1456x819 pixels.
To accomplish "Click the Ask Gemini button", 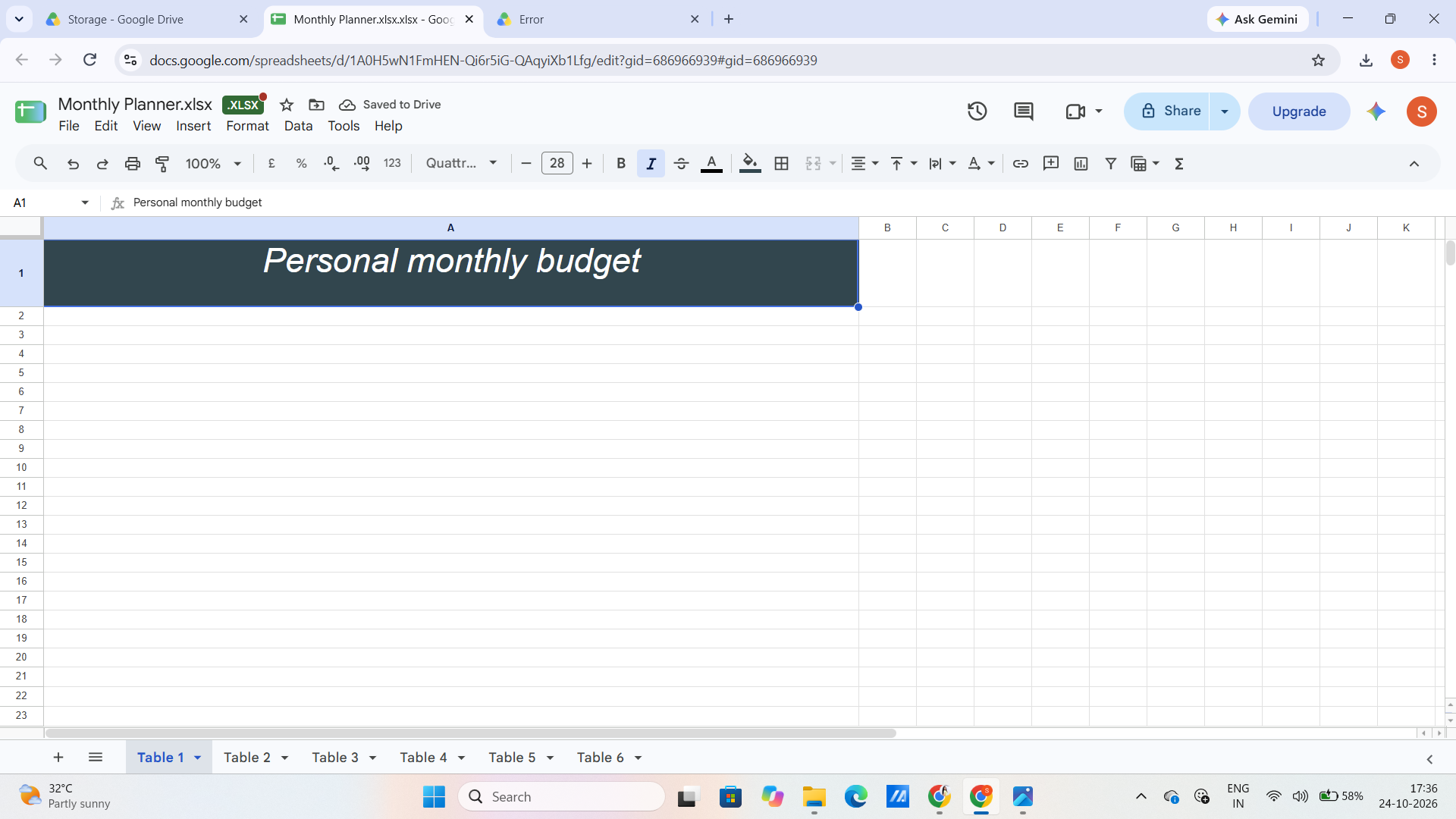I will 1257,19.
